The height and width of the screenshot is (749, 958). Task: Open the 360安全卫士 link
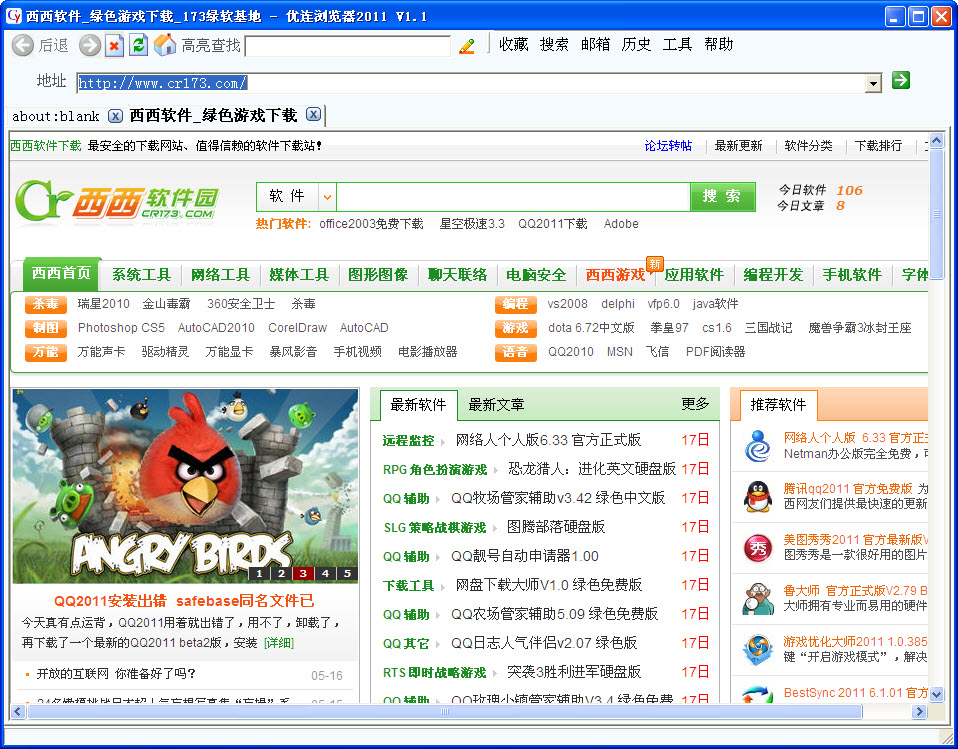pos(241,304)
